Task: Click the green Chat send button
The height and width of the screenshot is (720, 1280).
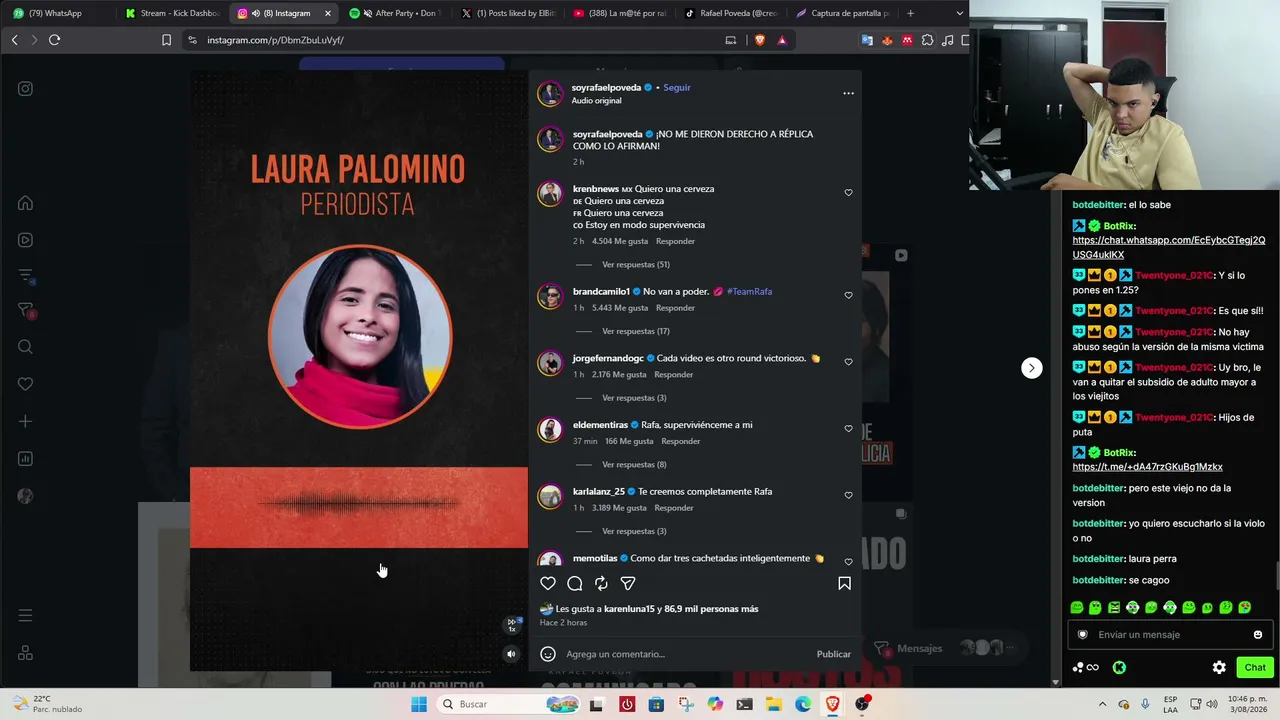Action: 1254,667
